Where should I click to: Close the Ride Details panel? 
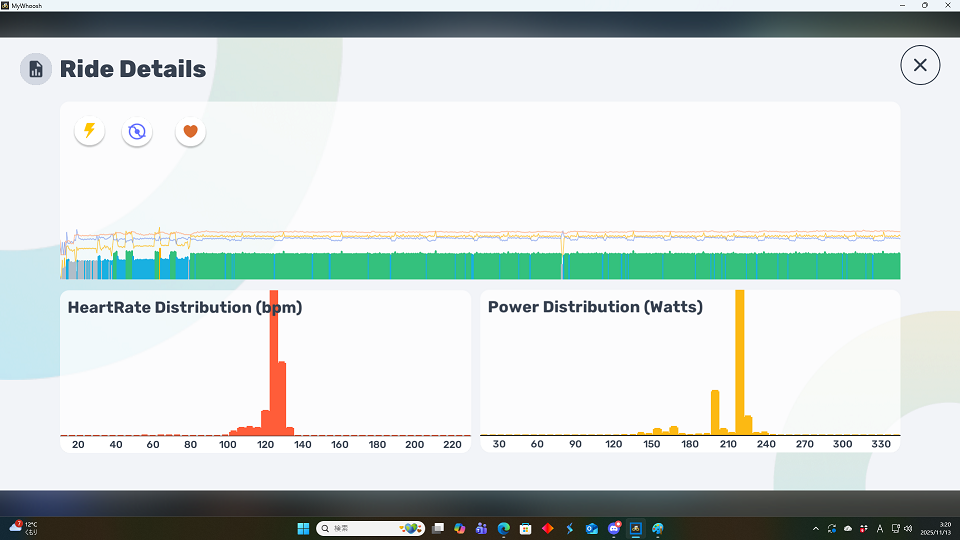tap(920, 65)
